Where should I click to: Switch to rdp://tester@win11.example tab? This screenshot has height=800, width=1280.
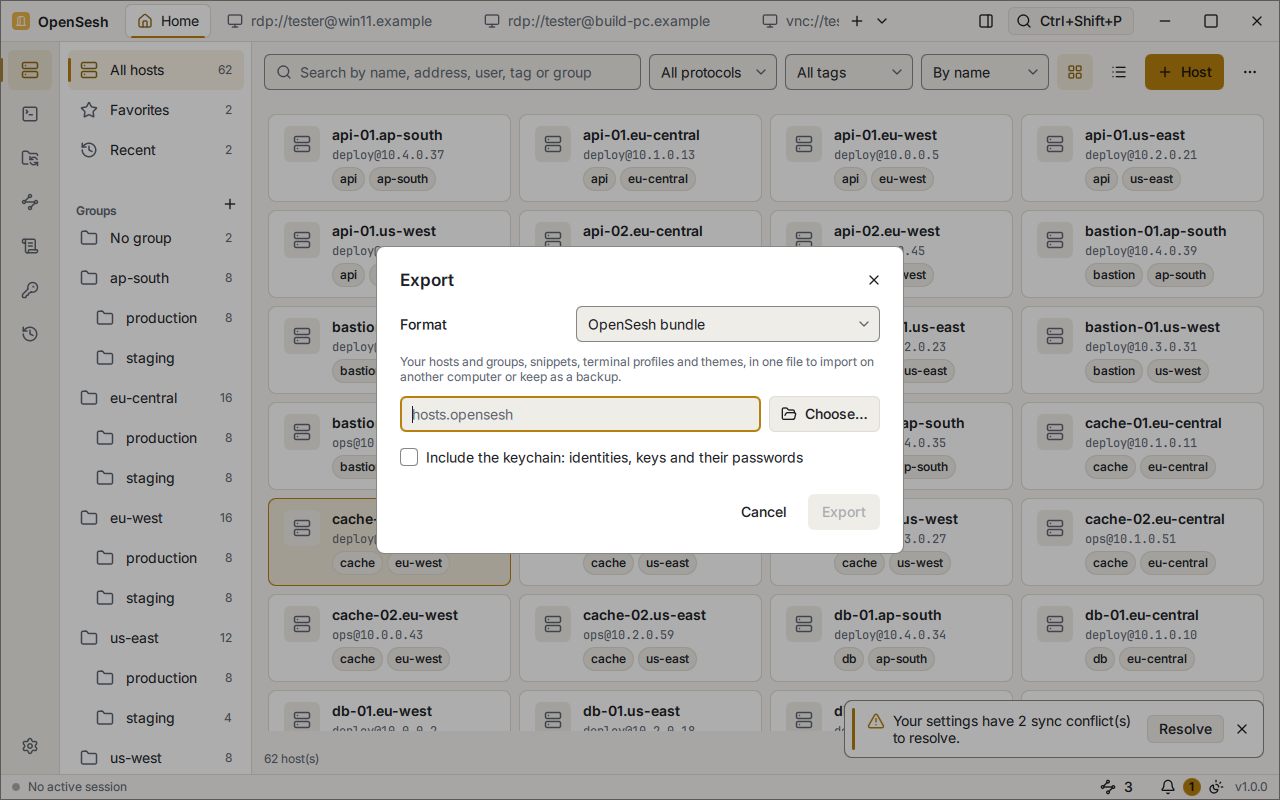[x=330, y=21]
